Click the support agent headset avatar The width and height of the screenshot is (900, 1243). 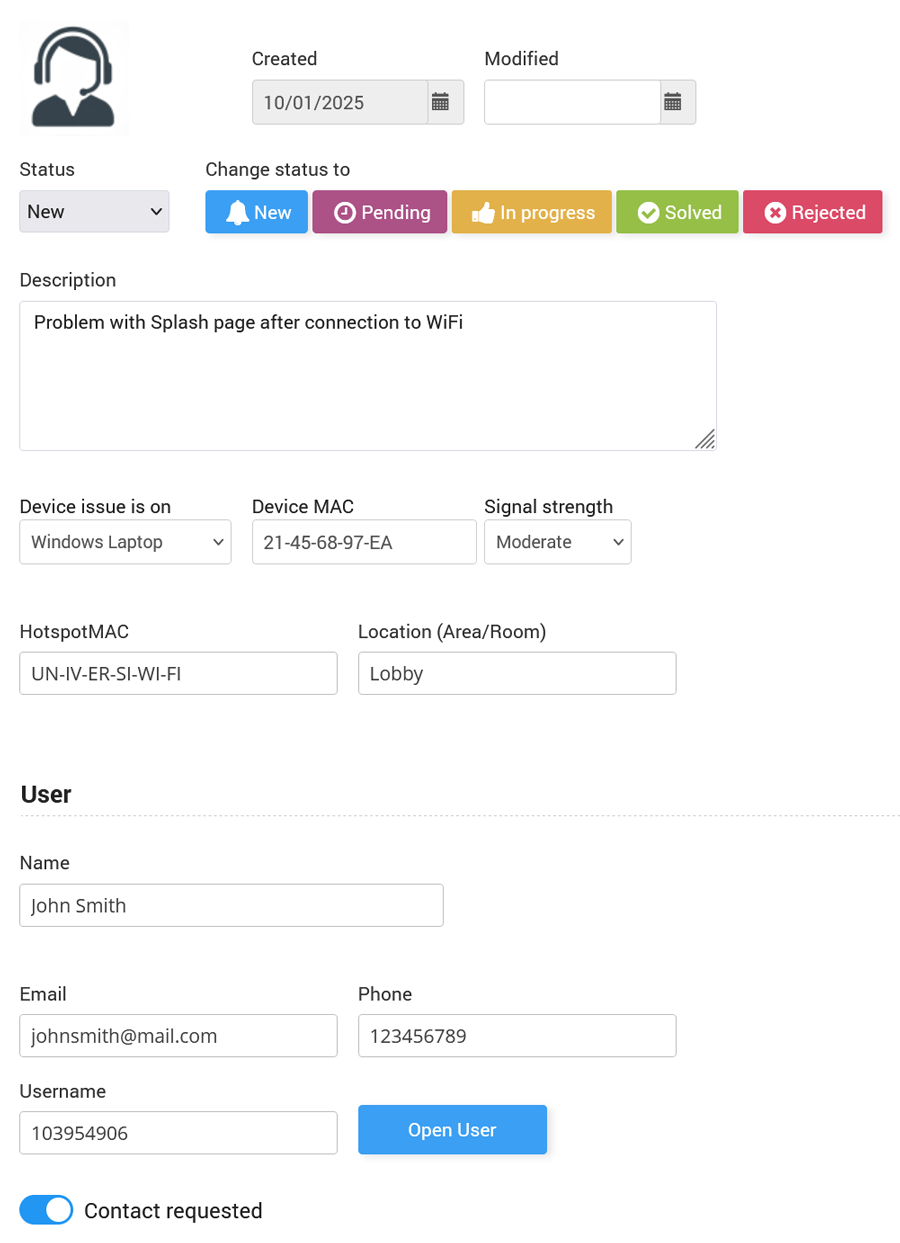(73, 77)
